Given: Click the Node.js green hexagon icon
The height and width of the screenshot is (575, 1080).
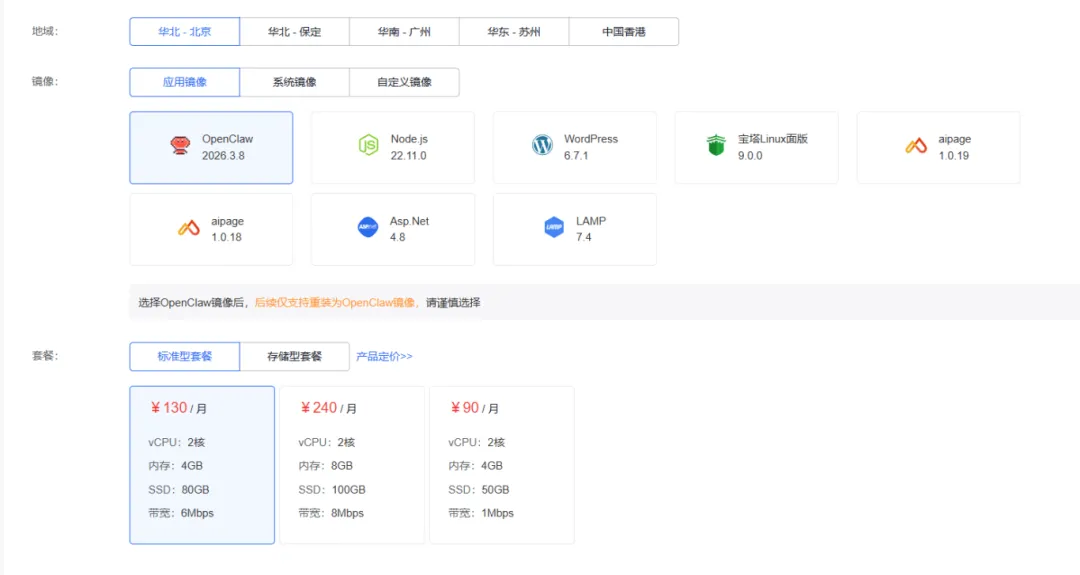Looking at the screenshot, I should 368,146.
